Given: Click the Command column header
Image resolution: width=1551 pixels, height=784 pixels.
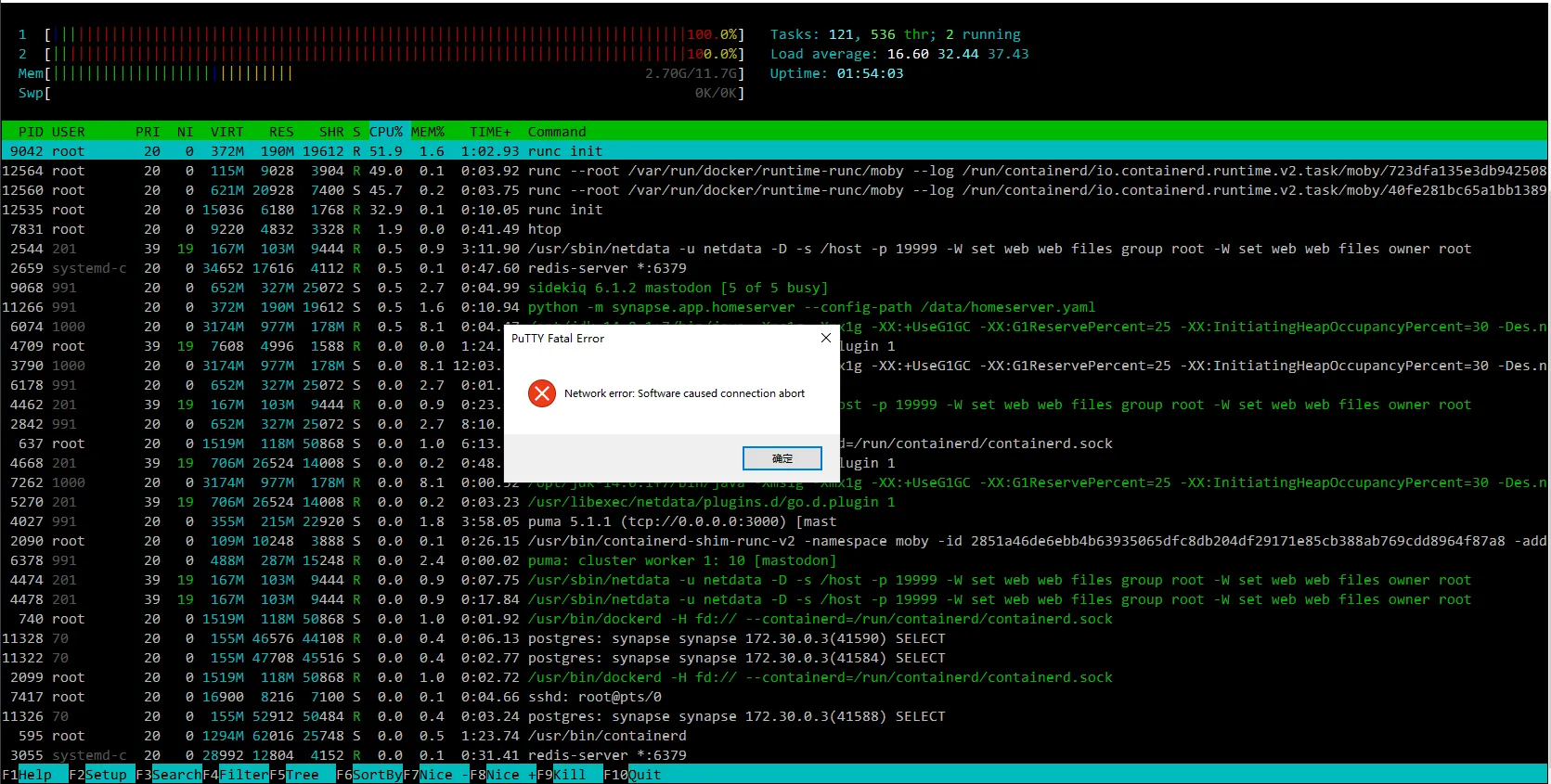Looking at the screenshot, I should click(557, 132).
